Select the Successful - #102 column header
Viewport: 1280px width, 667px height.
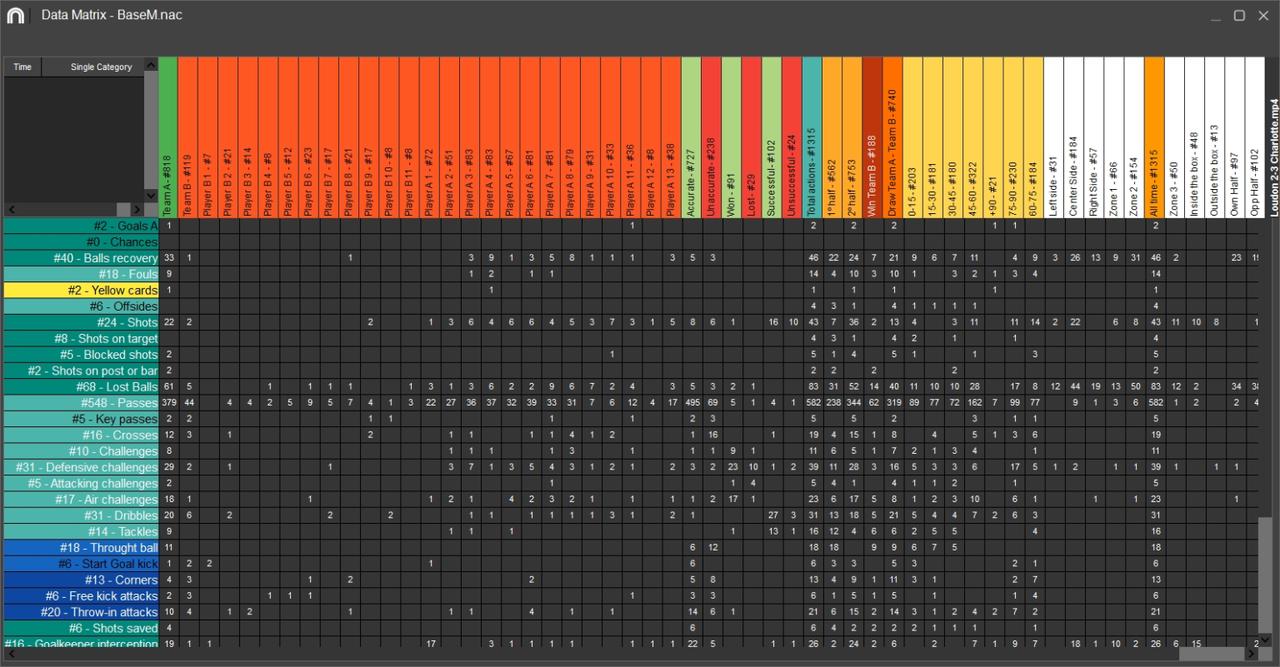[772, 137]
